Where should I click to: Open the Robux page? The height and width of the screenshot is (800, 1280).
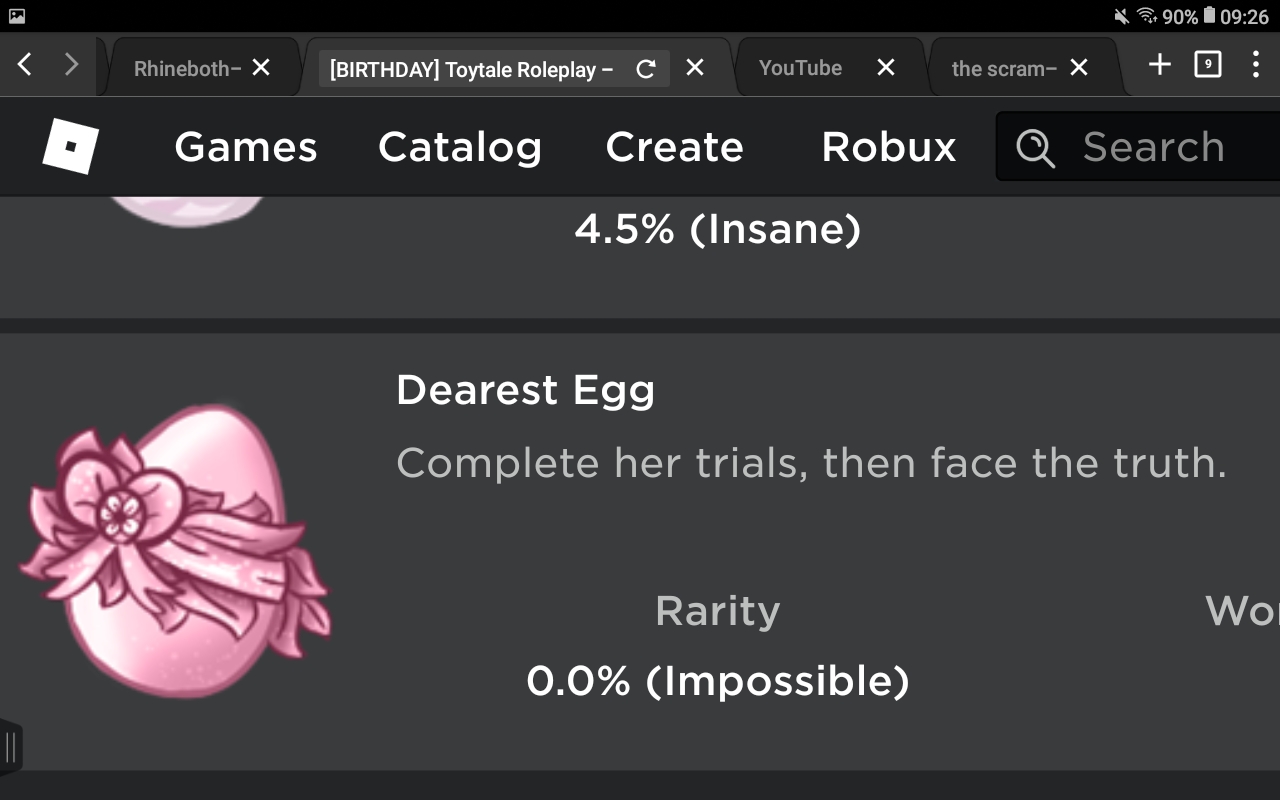point(889,147)
